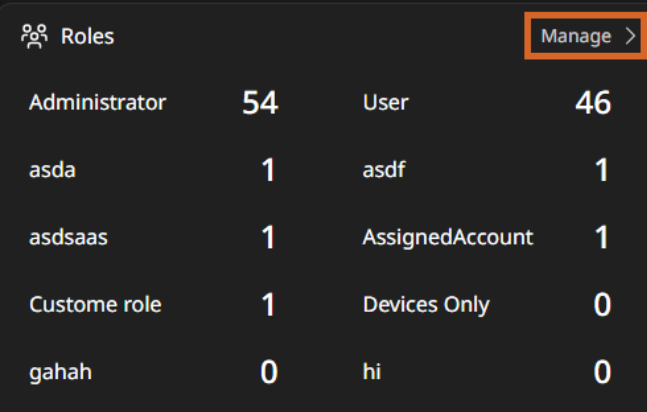Select the Devices Only role
Screen dimensions: 648x412
pyautogui.click(x=426, y=305)
